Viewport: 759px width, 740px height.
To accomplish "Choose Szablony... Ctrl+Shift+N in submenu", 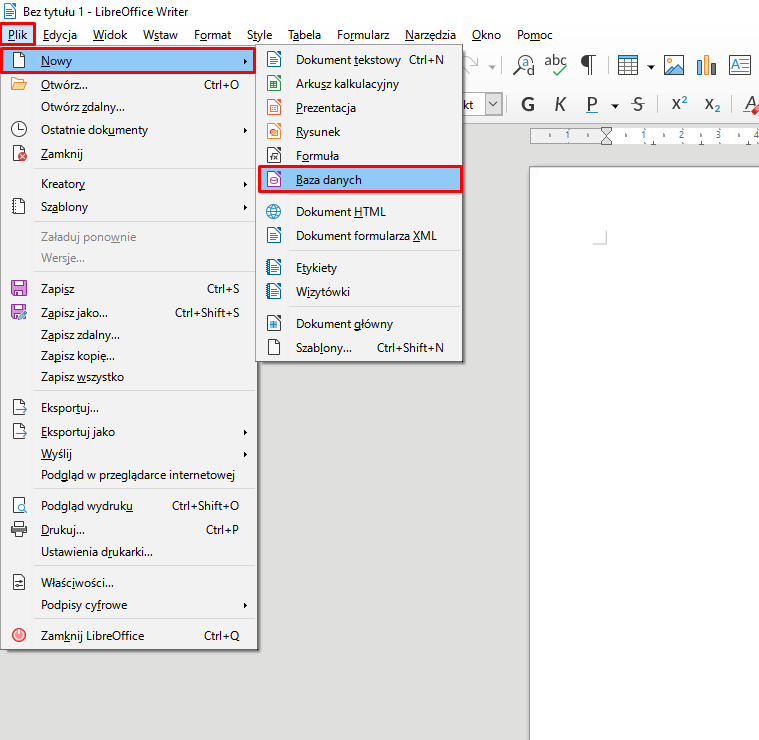I will click(359, 347).
